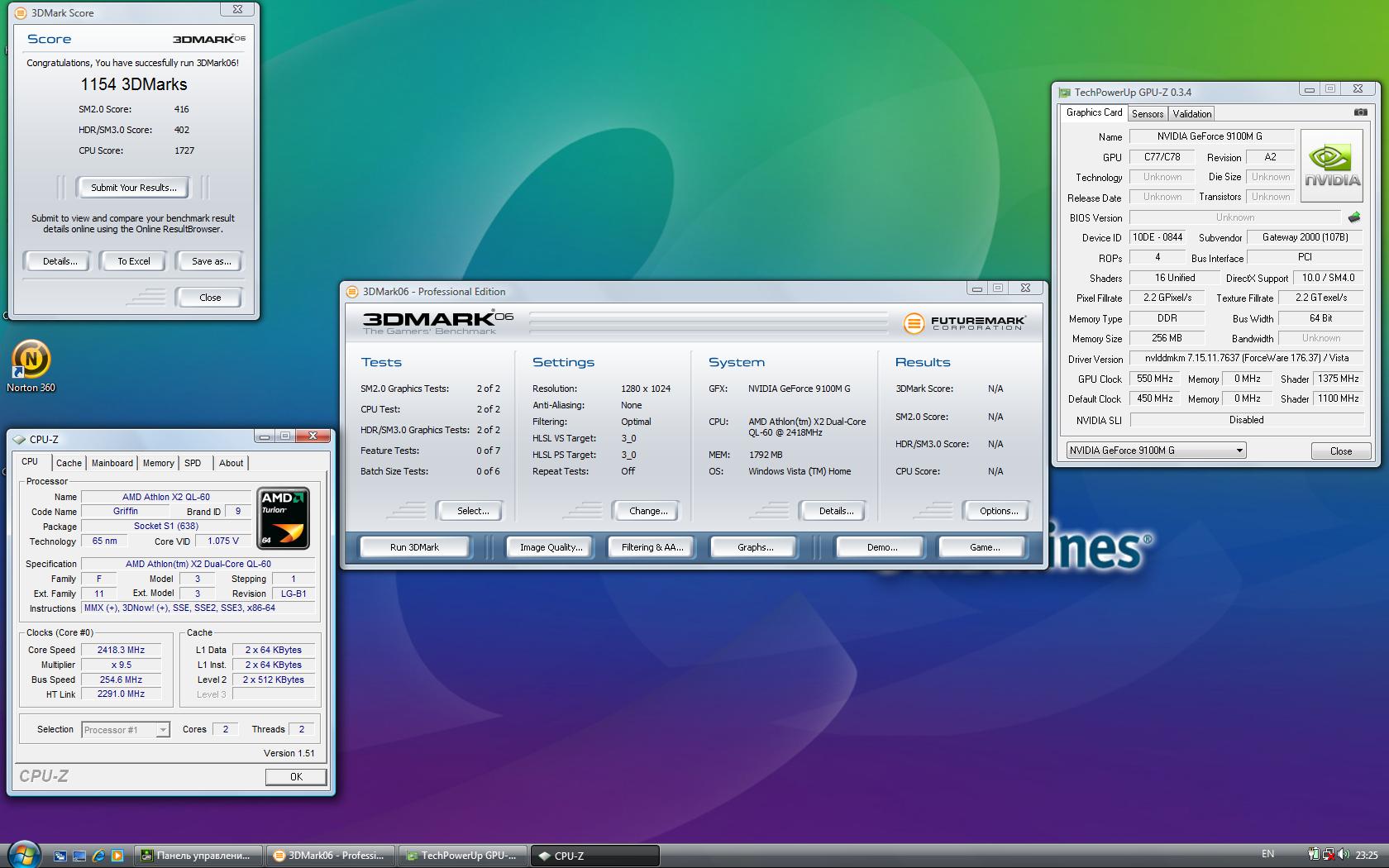
Task: Click the Windows Start orb
Action: pyautogui.click(x=23, y=855)
